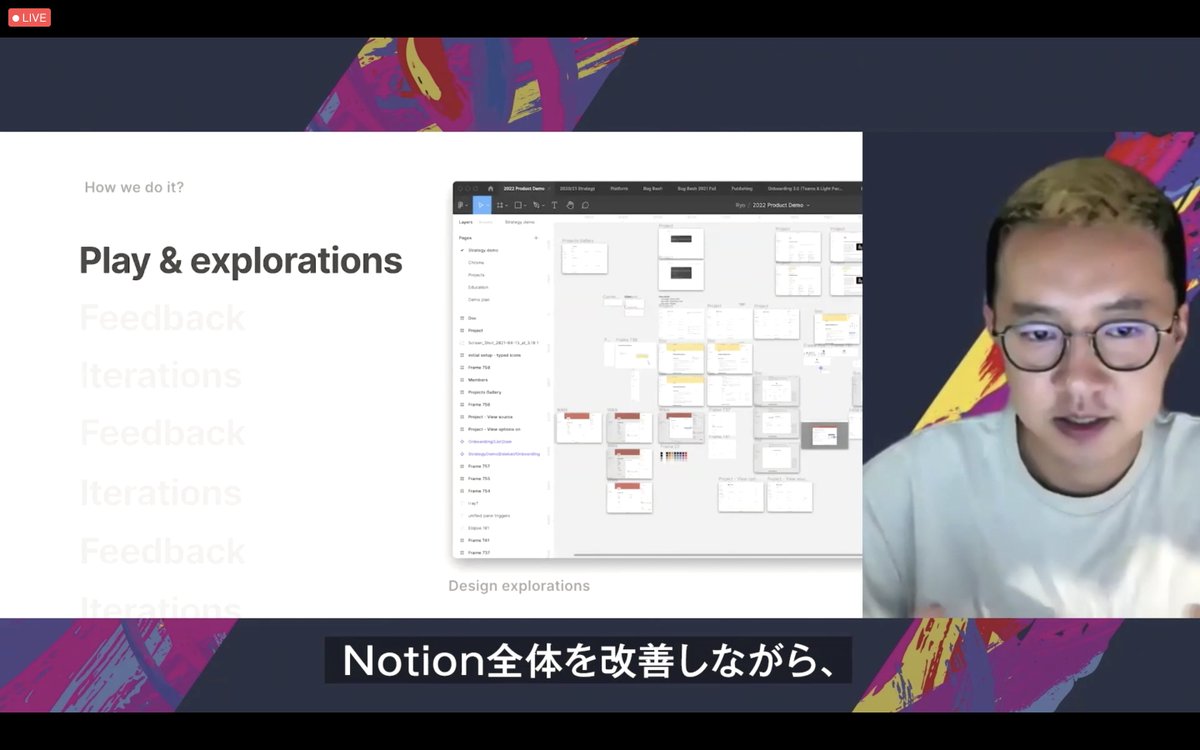Screen dimensions: 1200x750
Task: Open the Publishing file tab
Action: (x=742, y=188)
